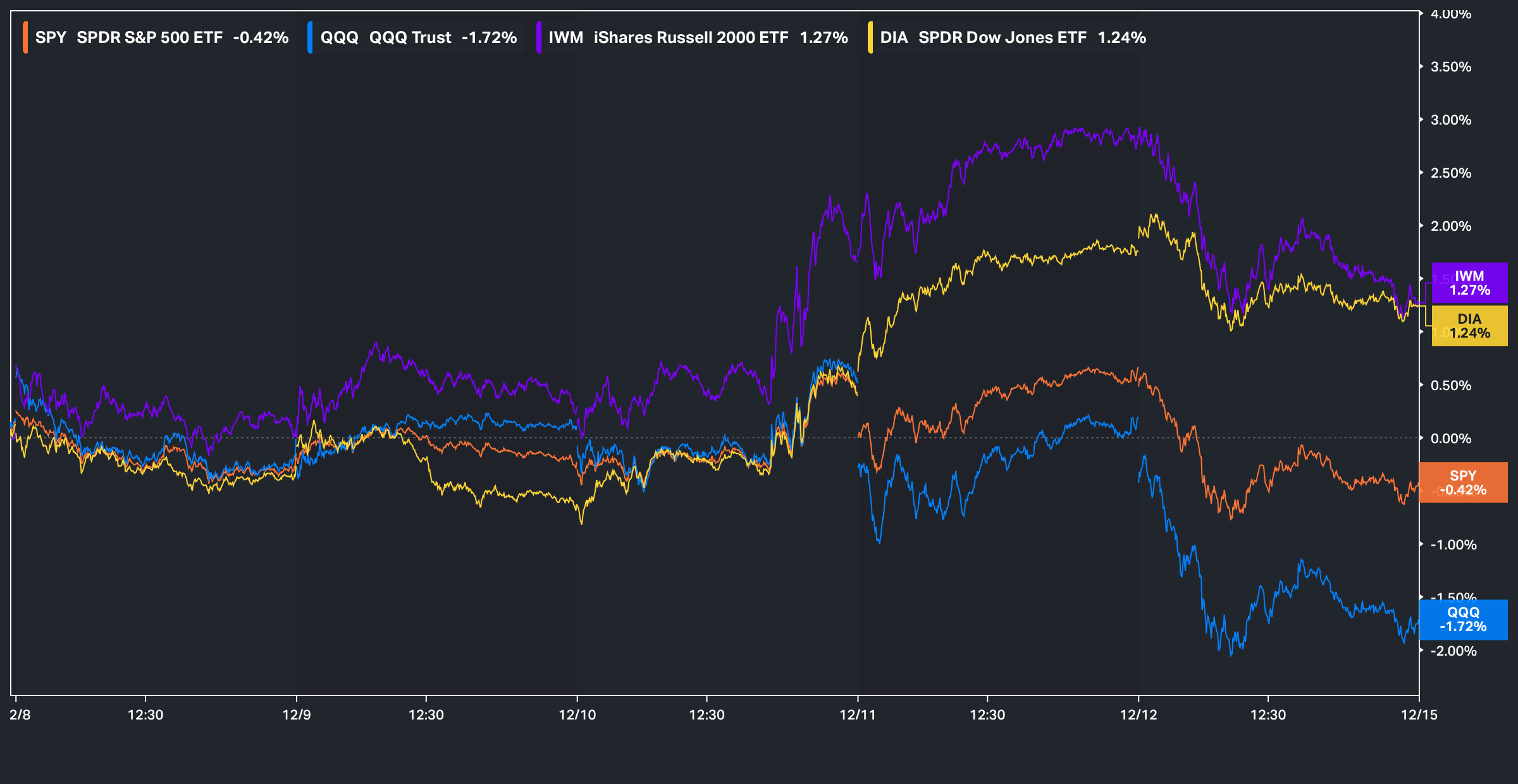This screenshot has height=784, width=1518.
Task: Select the QQQ Trust legend entry
Action: pyautogui.click(x=418, y=37)
